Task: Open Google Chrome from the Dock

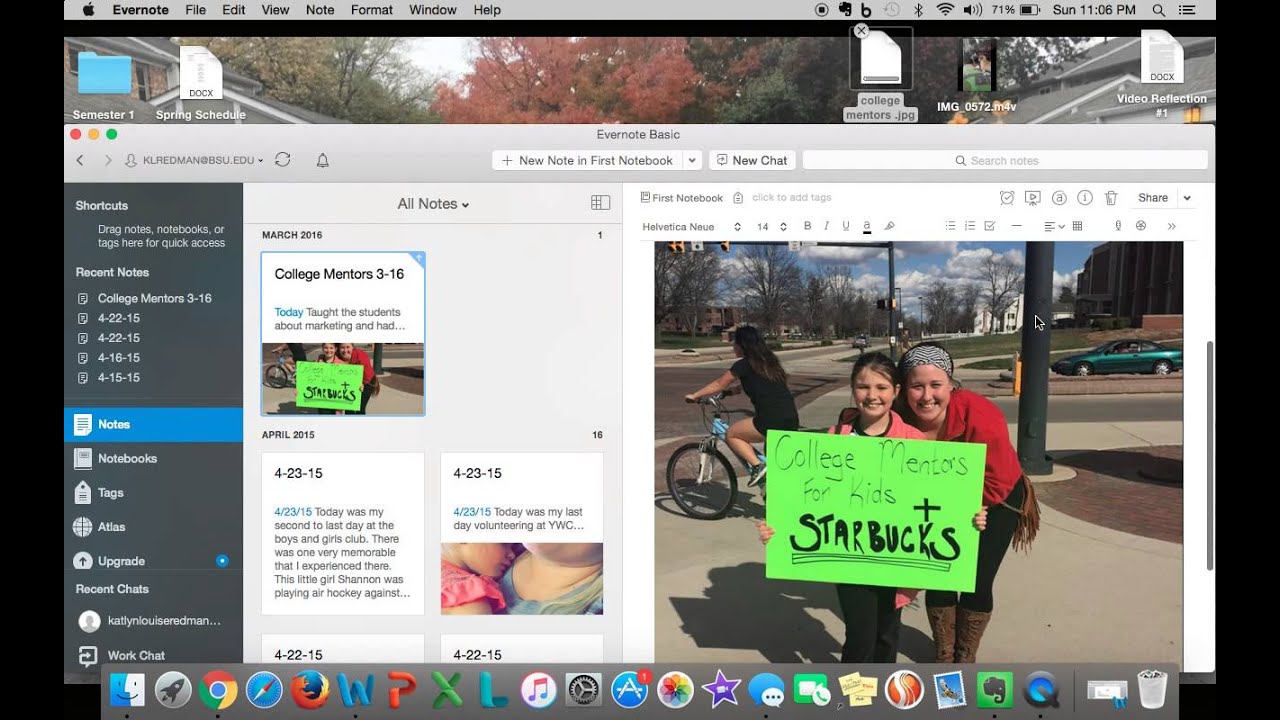Action: [x=218, y=690]
